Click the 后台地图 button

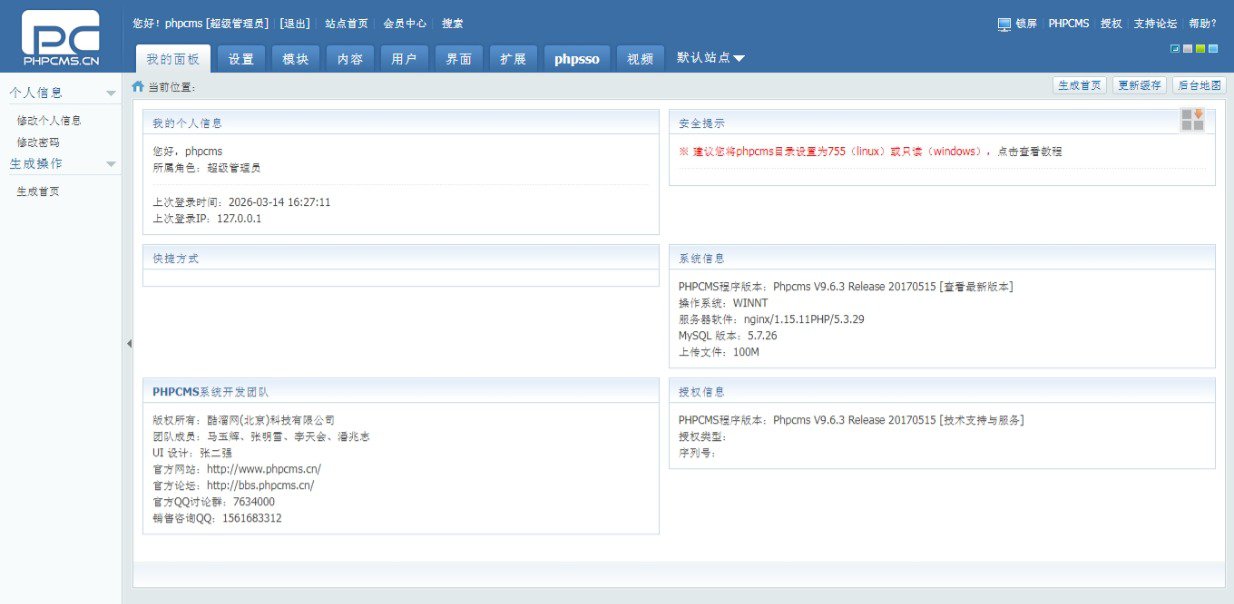tap(1199, 86)
